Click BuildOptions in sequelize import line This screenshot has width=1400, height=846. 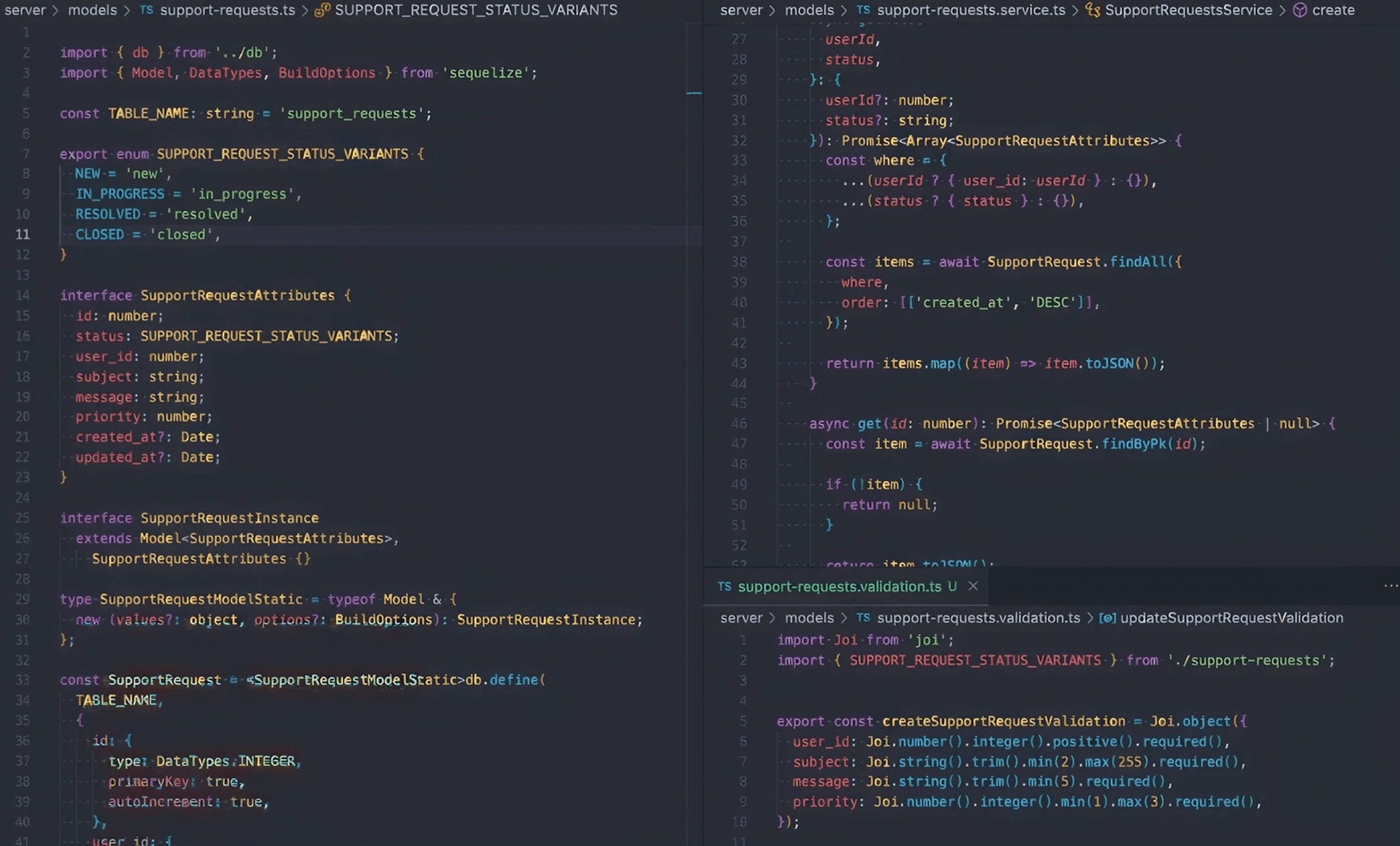click(x=327, y=73)
